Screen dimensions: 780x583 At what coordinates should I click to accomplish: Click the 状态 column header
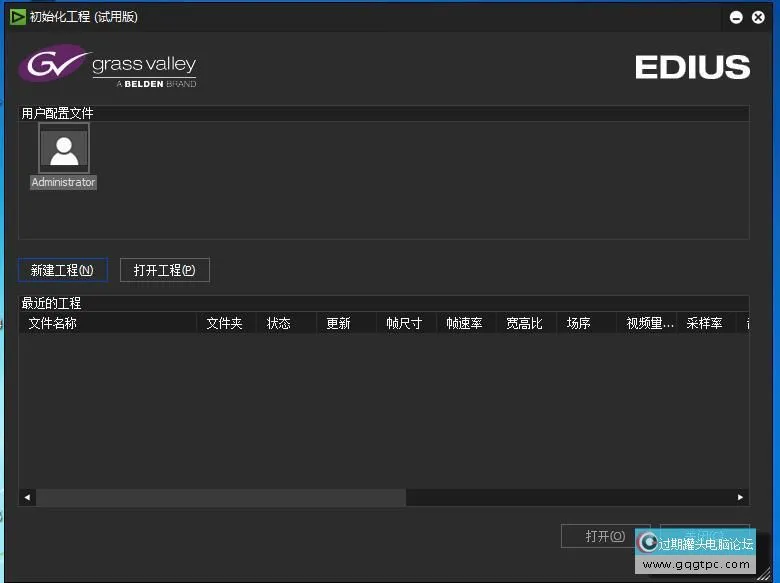click(287, 323)
